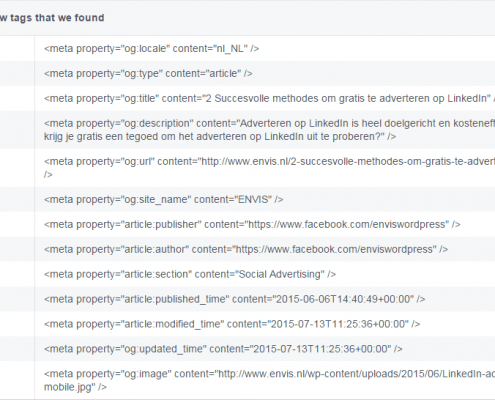Click the second line of og:description text
495x400 pixels.
click(x=220, y=136)
